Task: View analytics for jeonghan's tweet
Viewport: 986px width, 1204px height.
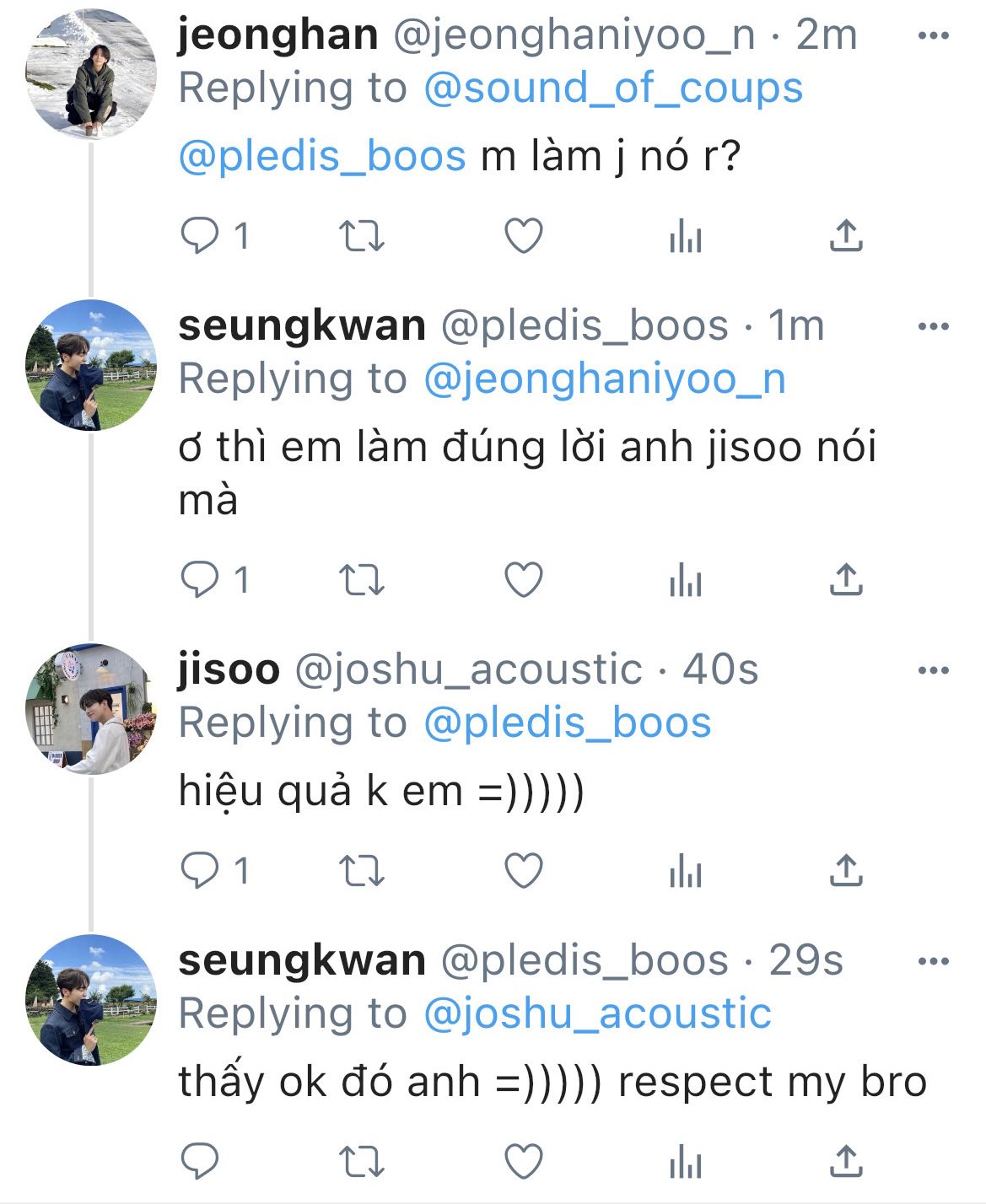Action: (685, 237)
